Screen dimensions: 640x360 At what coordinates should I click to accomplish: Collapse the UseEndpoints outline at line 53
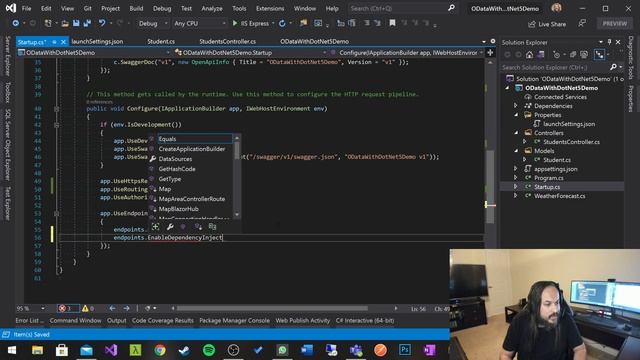tap(57, 213)
